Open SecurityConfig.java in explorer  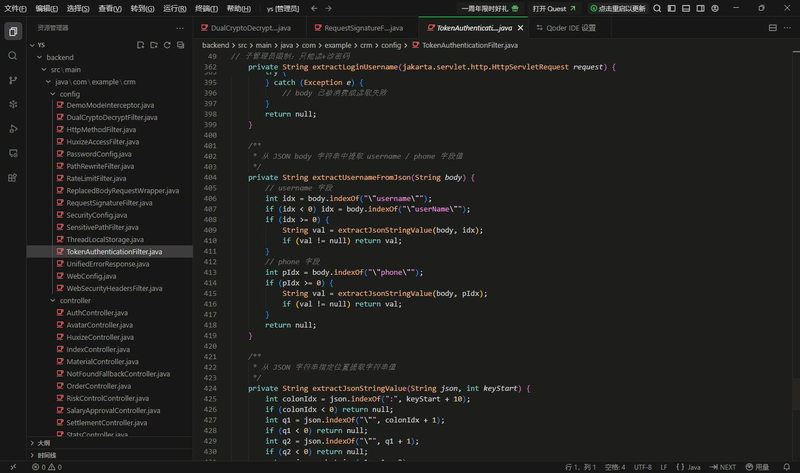coord(96,215)
